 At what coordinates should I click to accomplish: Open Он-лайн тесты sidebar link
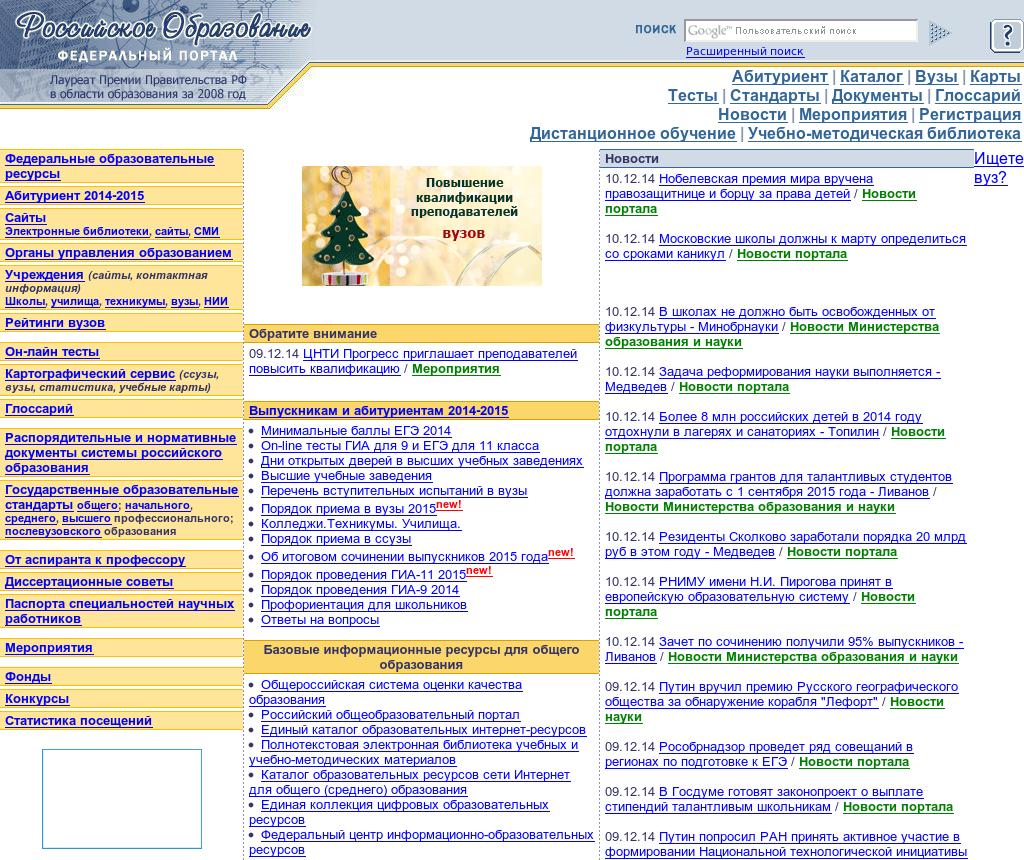click(x=52, y=351)
